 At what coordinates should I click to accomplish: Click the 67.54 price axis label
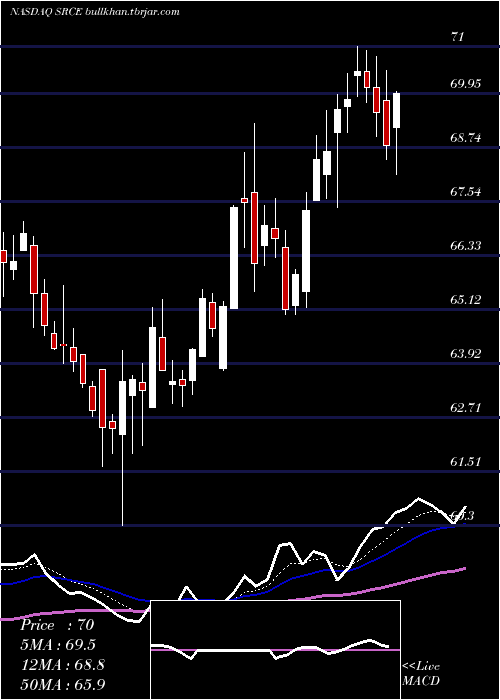point(466,192)
